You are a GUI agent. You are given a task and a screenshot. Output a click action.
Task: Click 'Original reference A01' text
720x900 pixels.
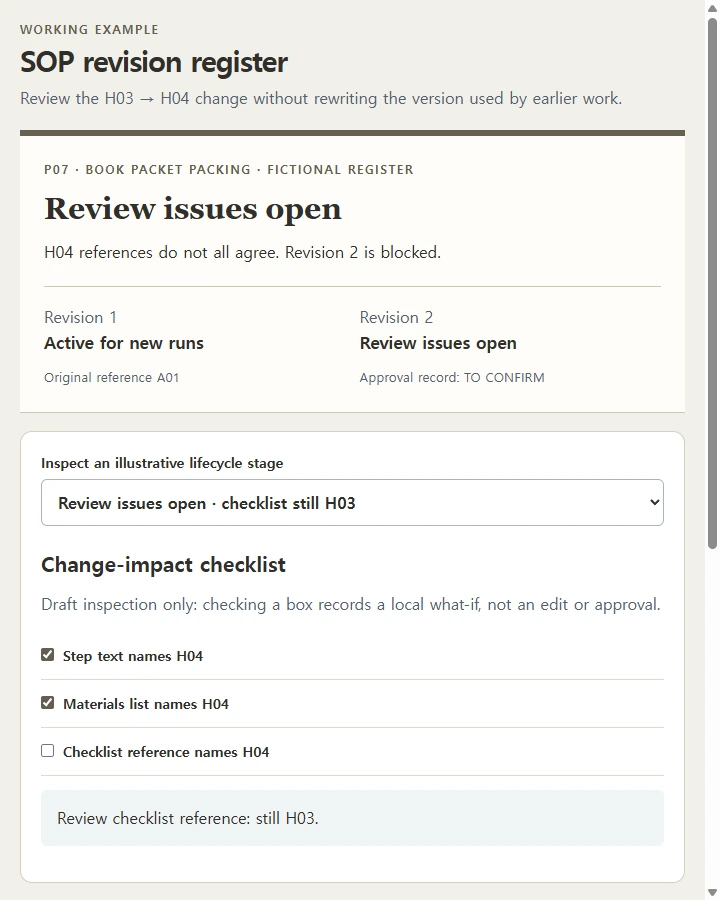(x=111, y=378)
